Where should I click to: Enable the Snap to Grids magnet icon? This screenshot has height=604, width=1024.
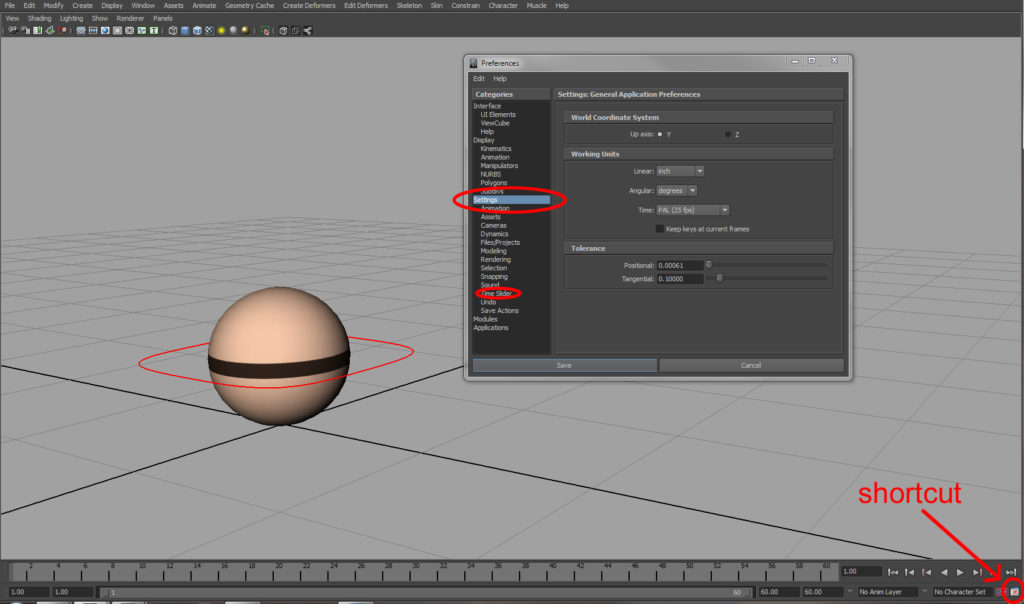(x=81, y=29)
